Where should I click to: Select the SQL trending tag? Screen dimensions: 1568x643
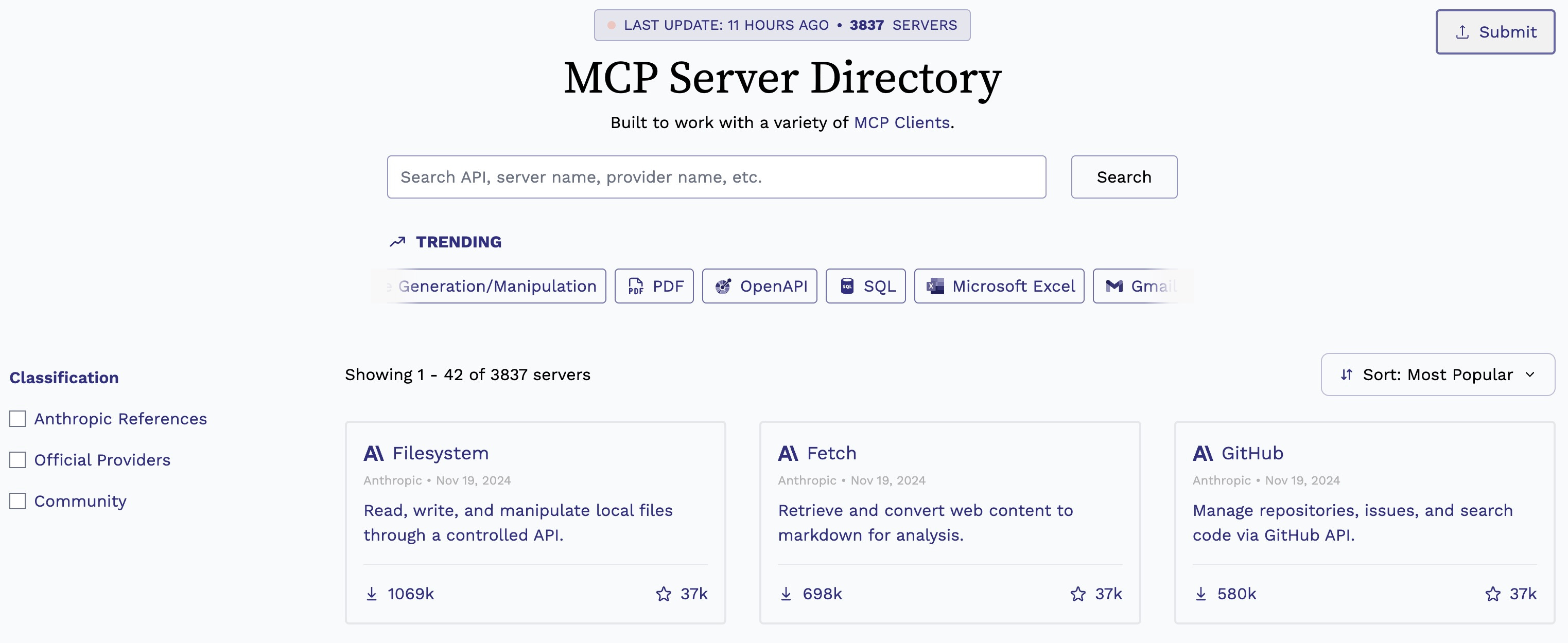865,286
